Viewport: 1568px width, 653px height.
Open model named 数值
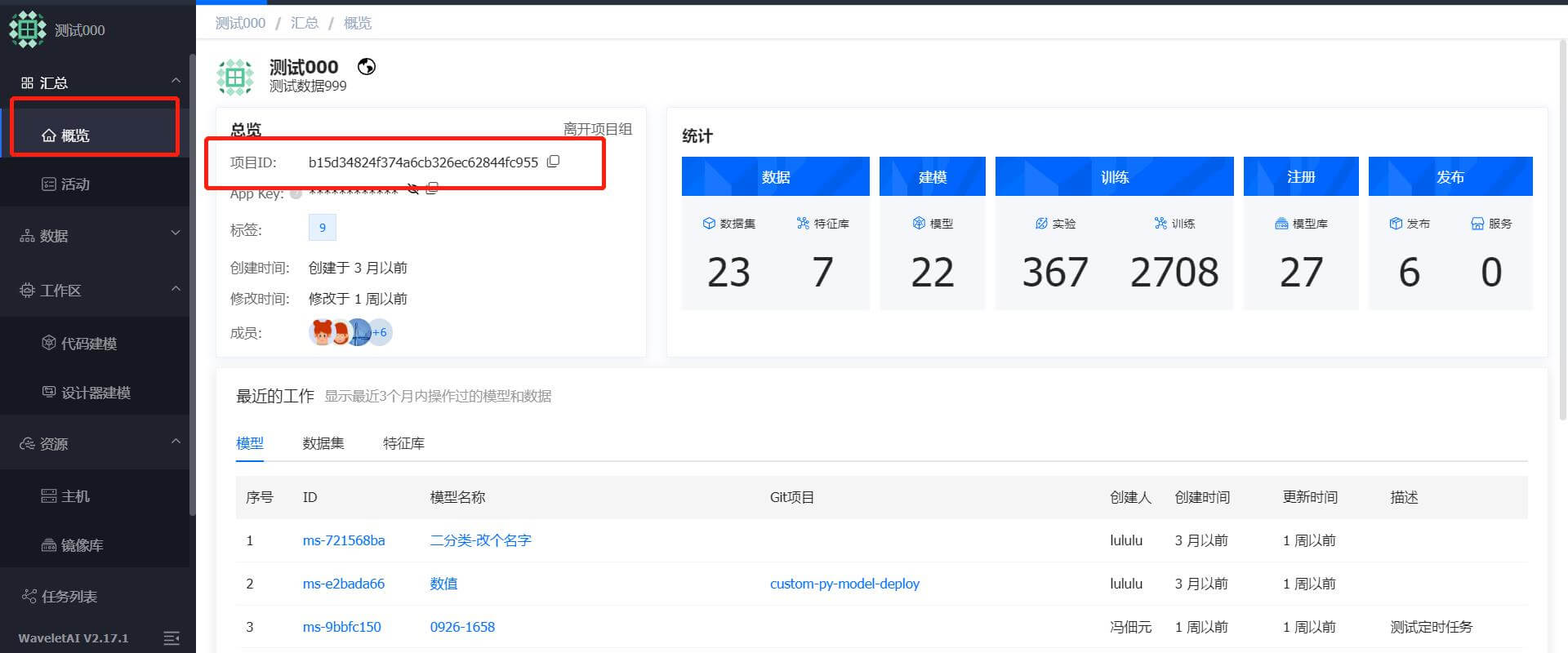pos(444,584)
